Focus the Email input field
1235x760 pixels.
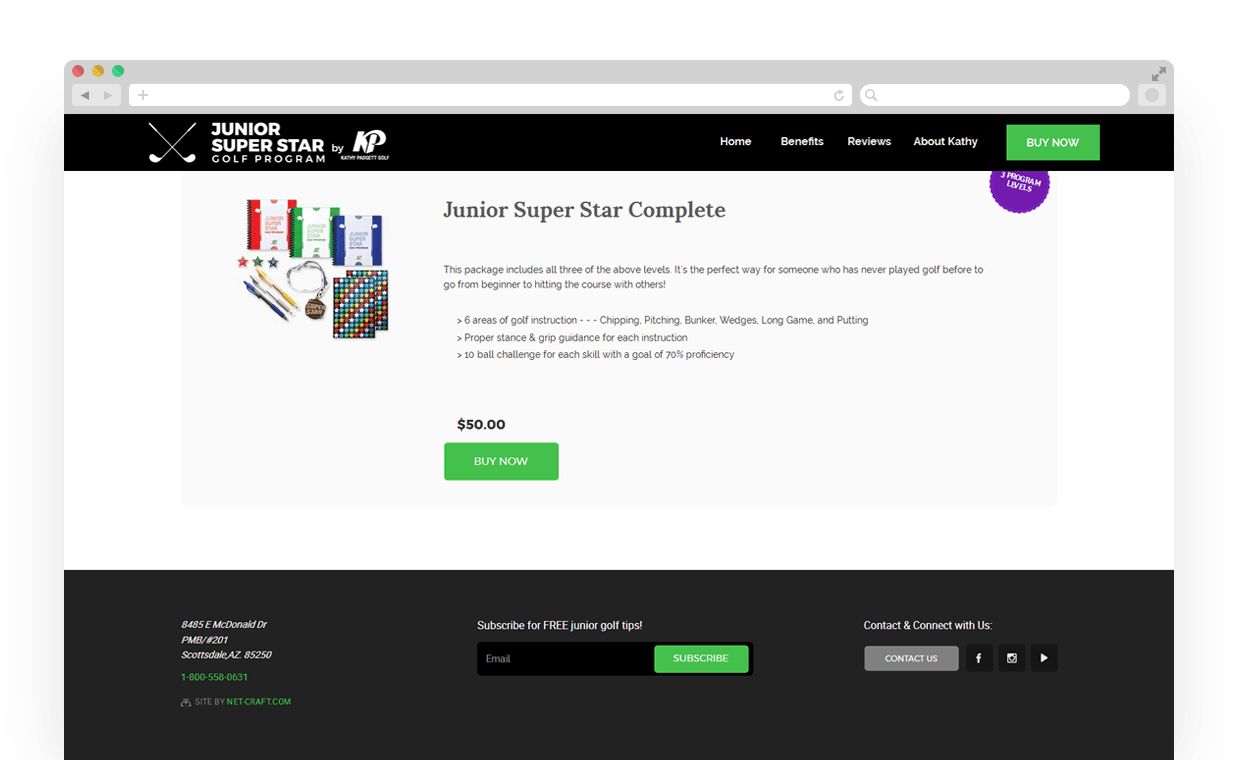tap(565, 659)
